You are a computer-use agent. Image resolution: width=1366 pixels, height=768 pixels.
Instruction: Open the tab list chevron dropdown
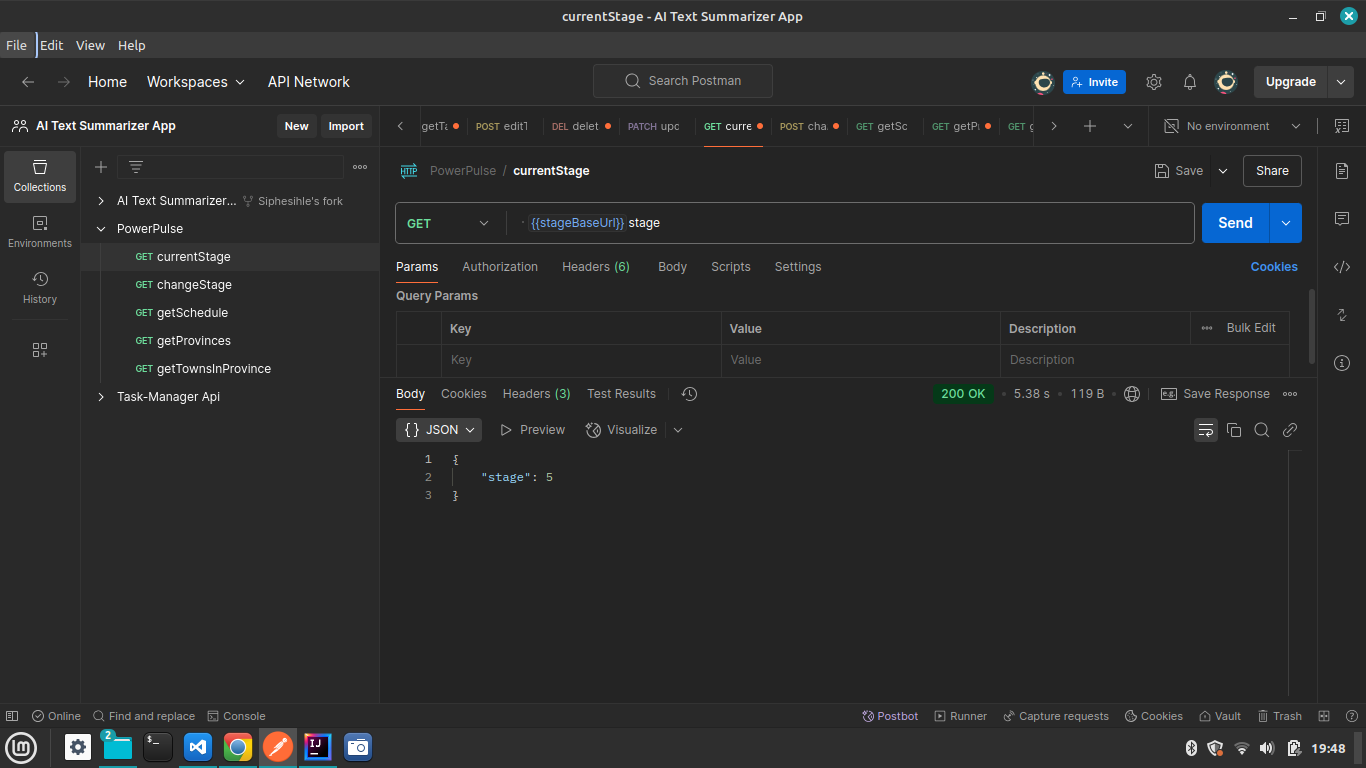pos(1128,126)
